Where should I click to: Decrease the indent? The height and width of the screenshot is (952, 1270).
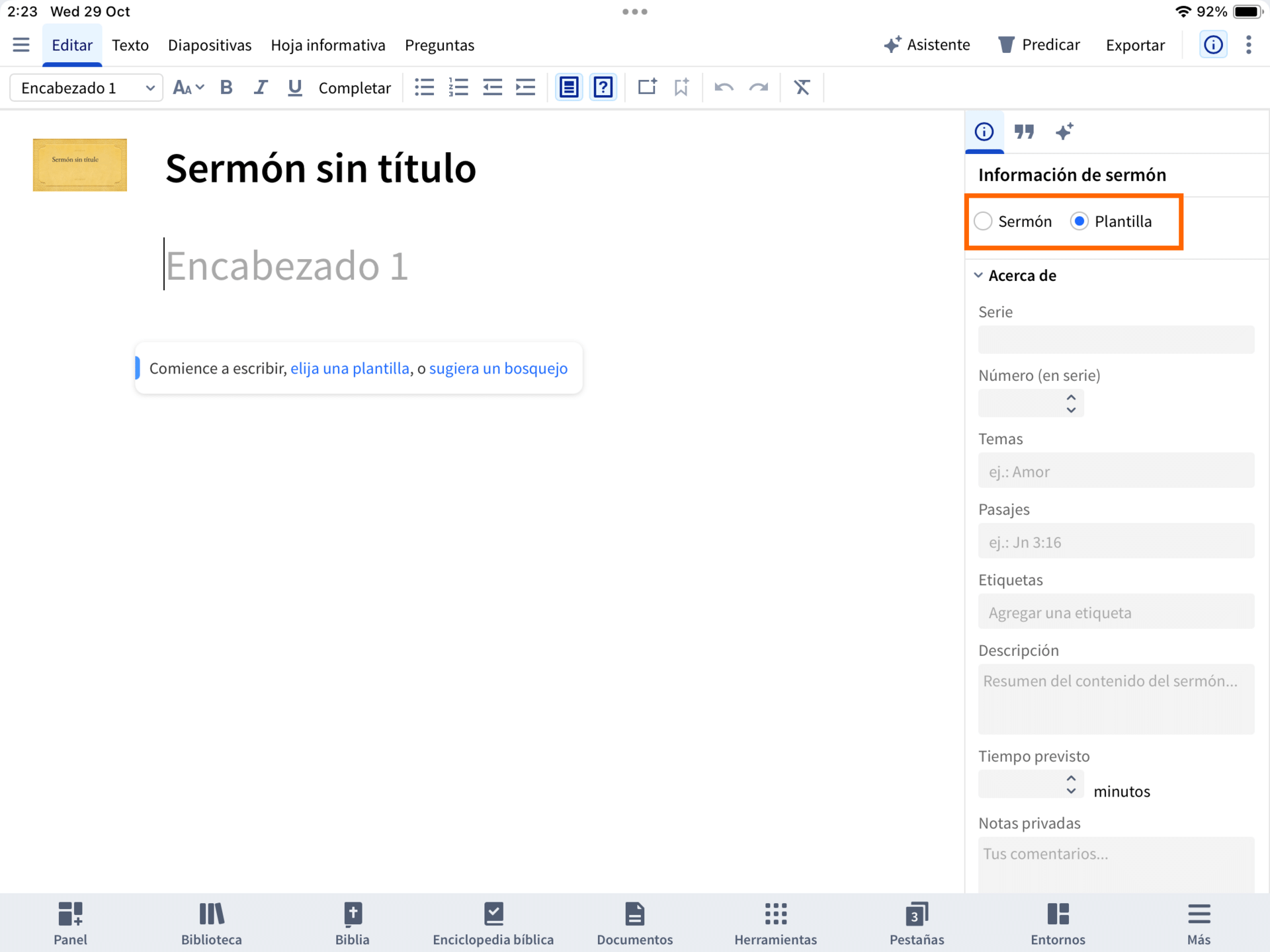492,87
